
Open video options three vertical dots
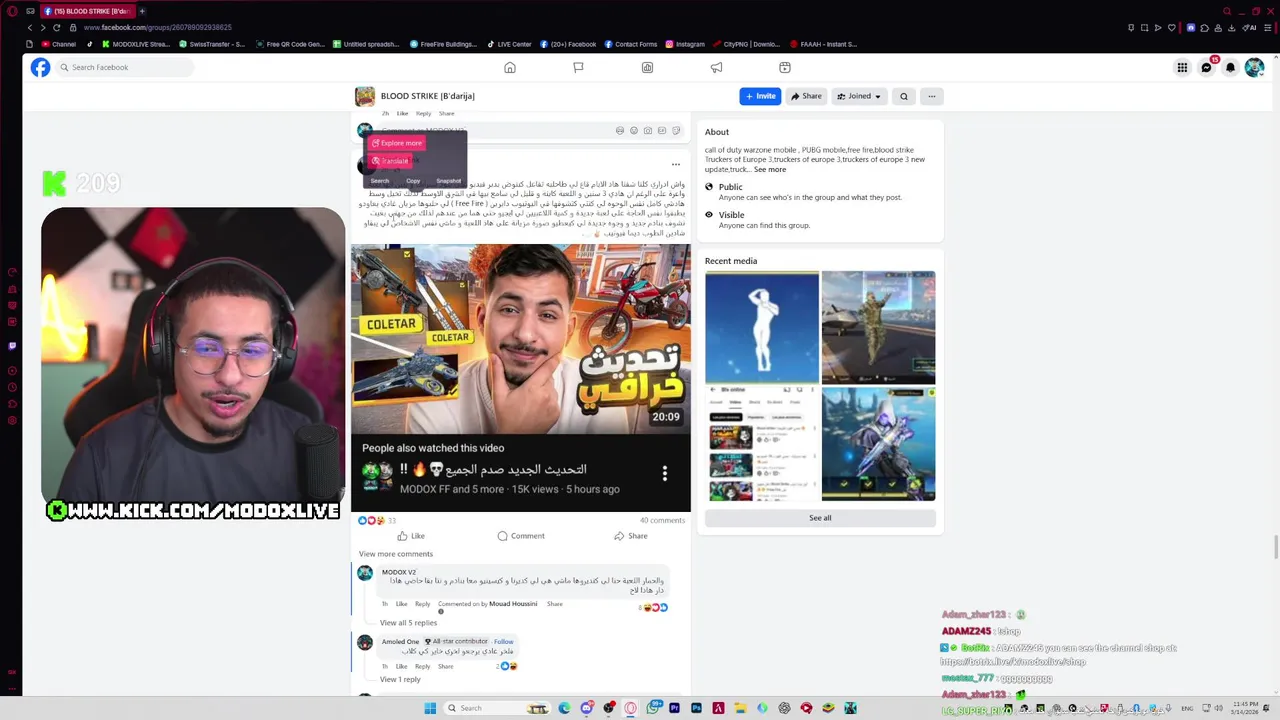click(x=664, y=473)
